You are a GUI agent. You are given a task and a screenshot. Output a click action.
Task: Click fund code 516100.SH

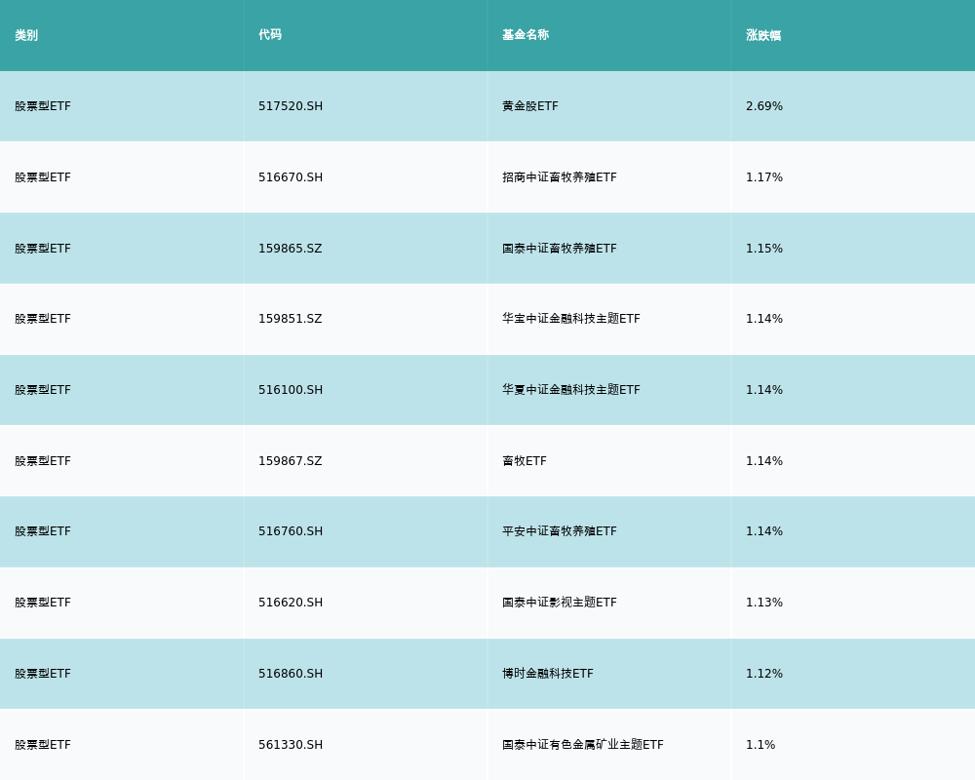coord(290,390)
